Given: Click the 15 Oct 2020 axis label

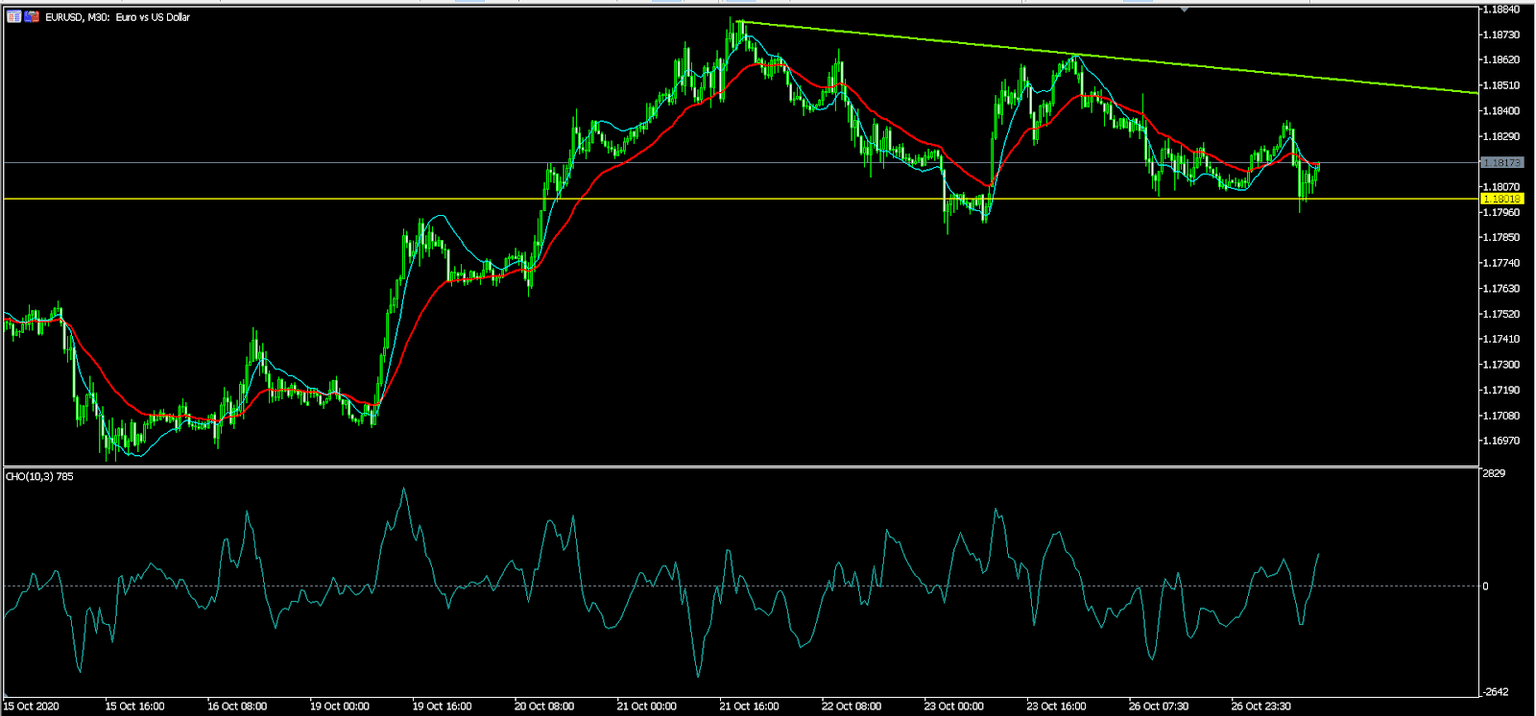Looking at the screenshot, I should tap(30, 705).
